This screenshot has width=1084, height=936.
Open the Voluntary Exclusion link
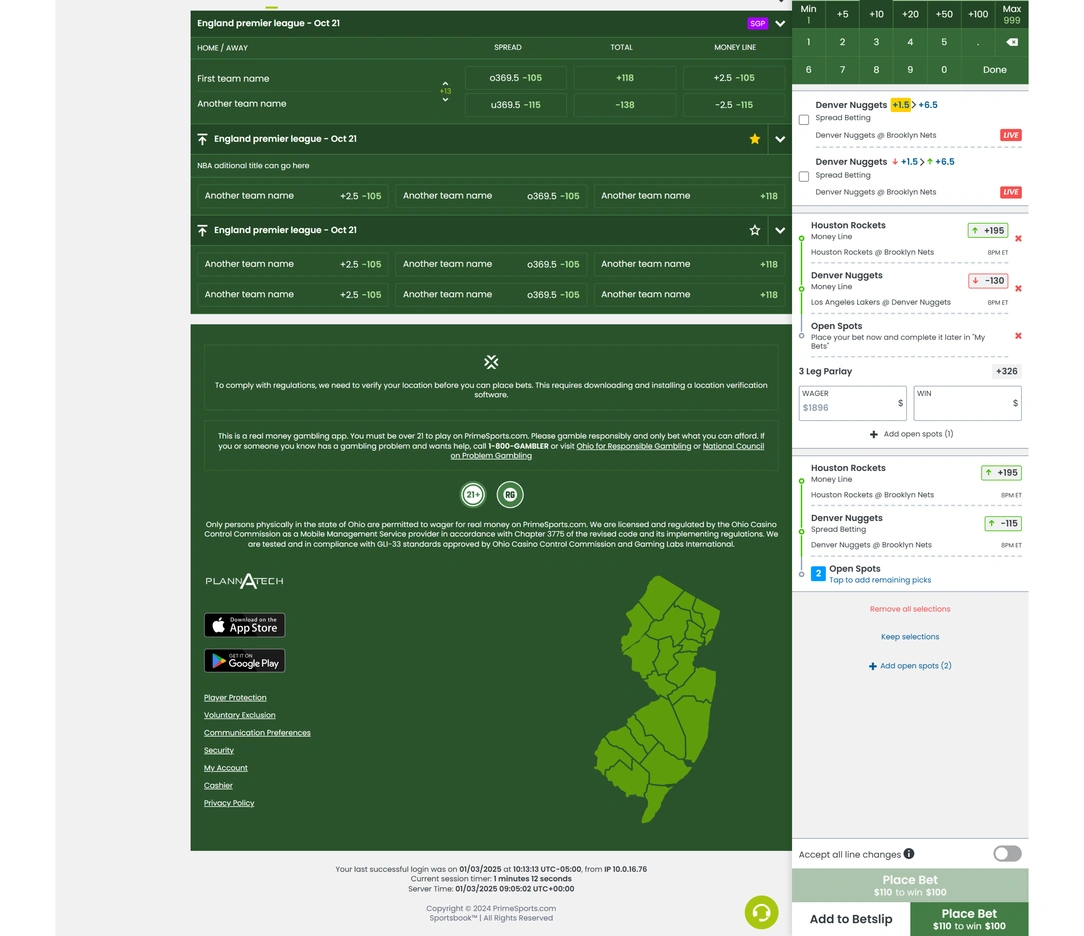(x=239, y=715)
